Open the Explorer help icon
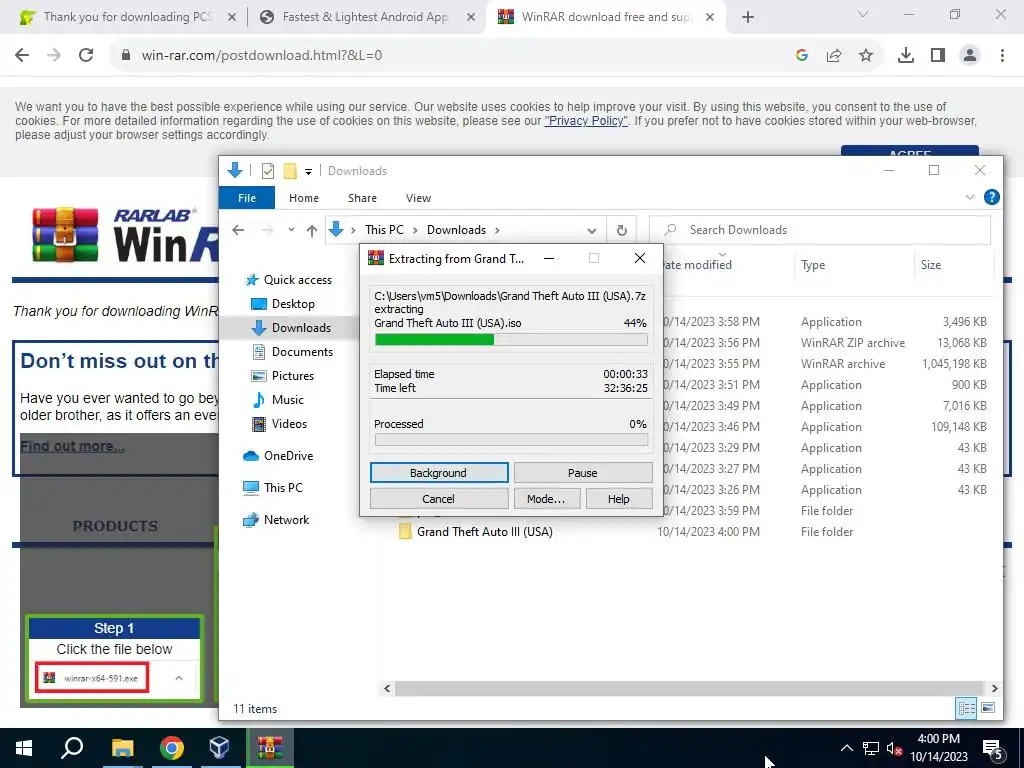Image resolution: width=1024 pixels, height=768 pixels. [x=991, y=197]
